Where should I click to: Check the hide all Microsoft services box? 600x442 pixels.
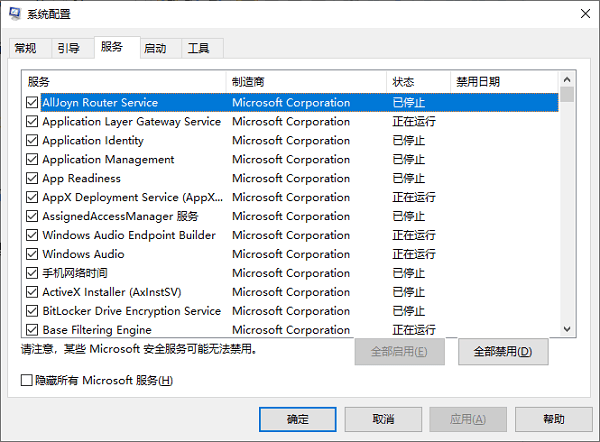(27, 380)
